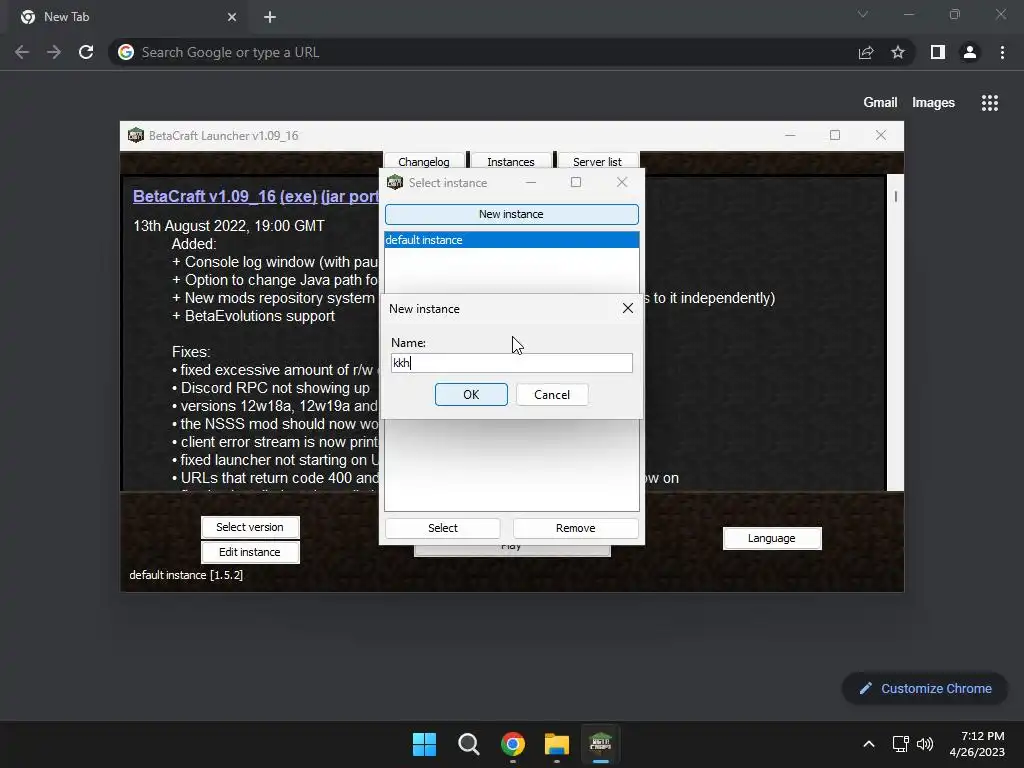Open a new Chrome tab with plus
Image resolution: width=1024 pixels, height=768 pixels.
[x=270, y=17]
